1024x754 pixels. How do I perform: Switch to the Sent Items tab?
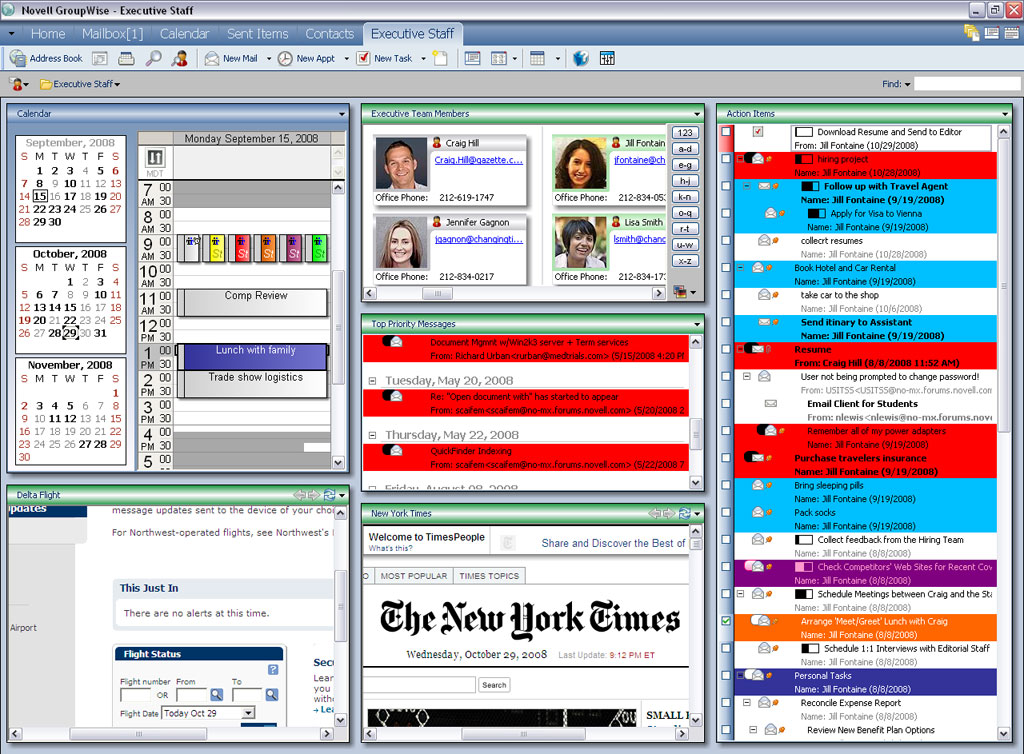257,33
